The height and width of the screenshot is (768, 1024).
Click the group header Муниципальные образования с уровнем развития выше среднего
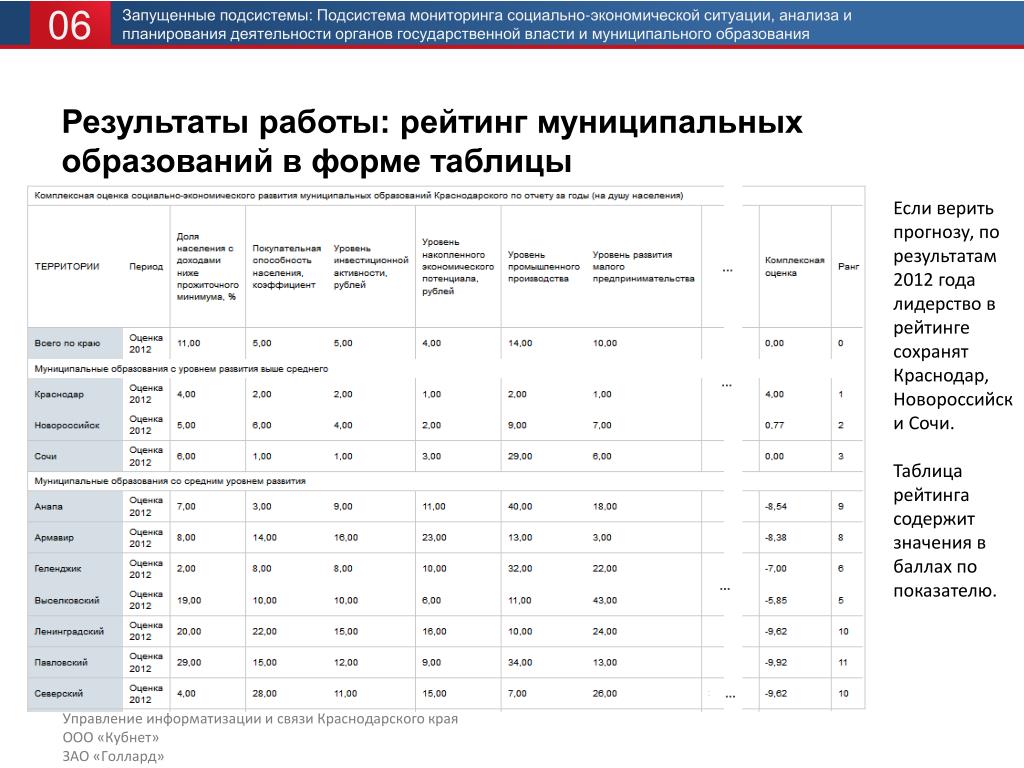181,369
